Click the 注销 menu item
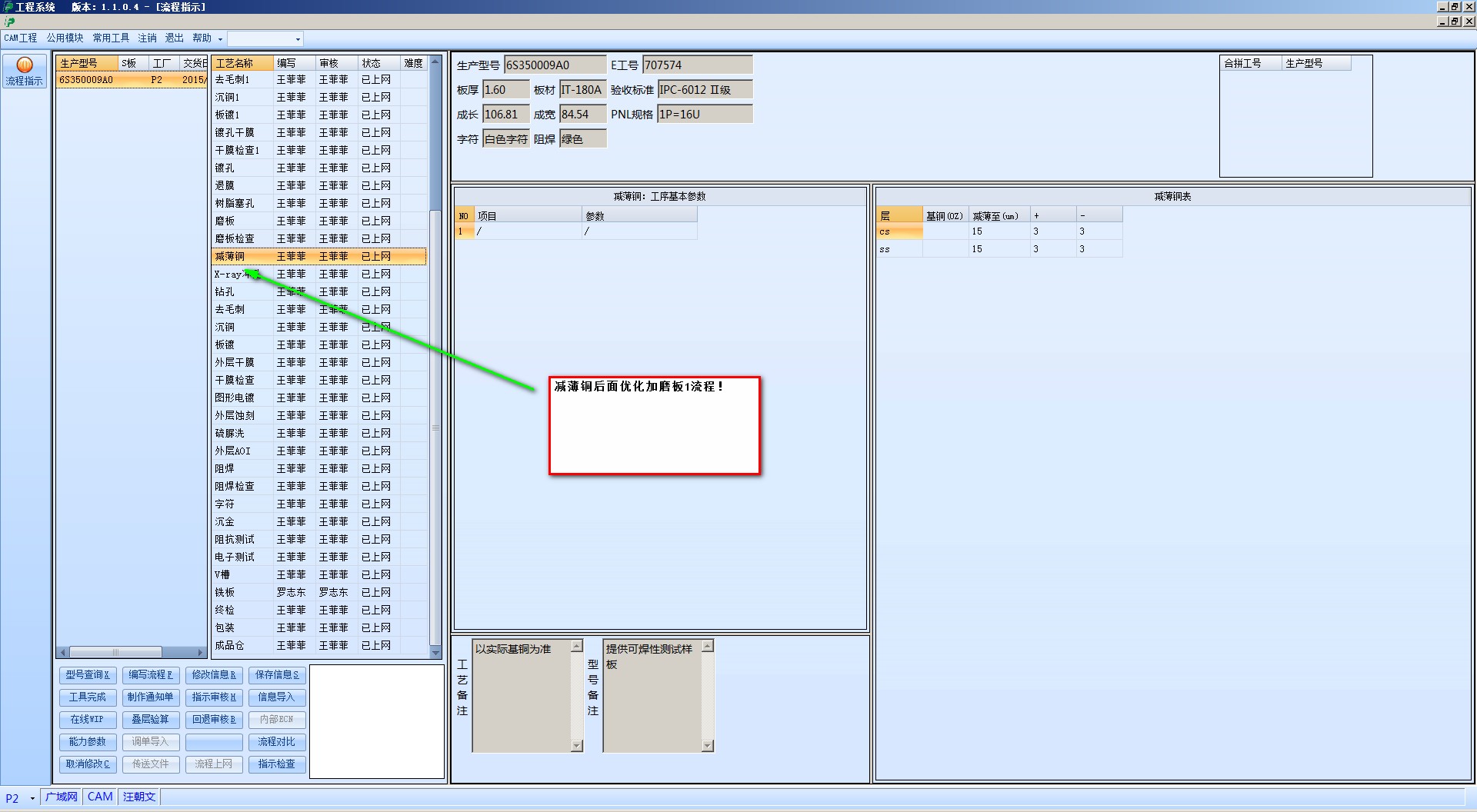Viewport: 1477px width, 812px height. (147, 38)
